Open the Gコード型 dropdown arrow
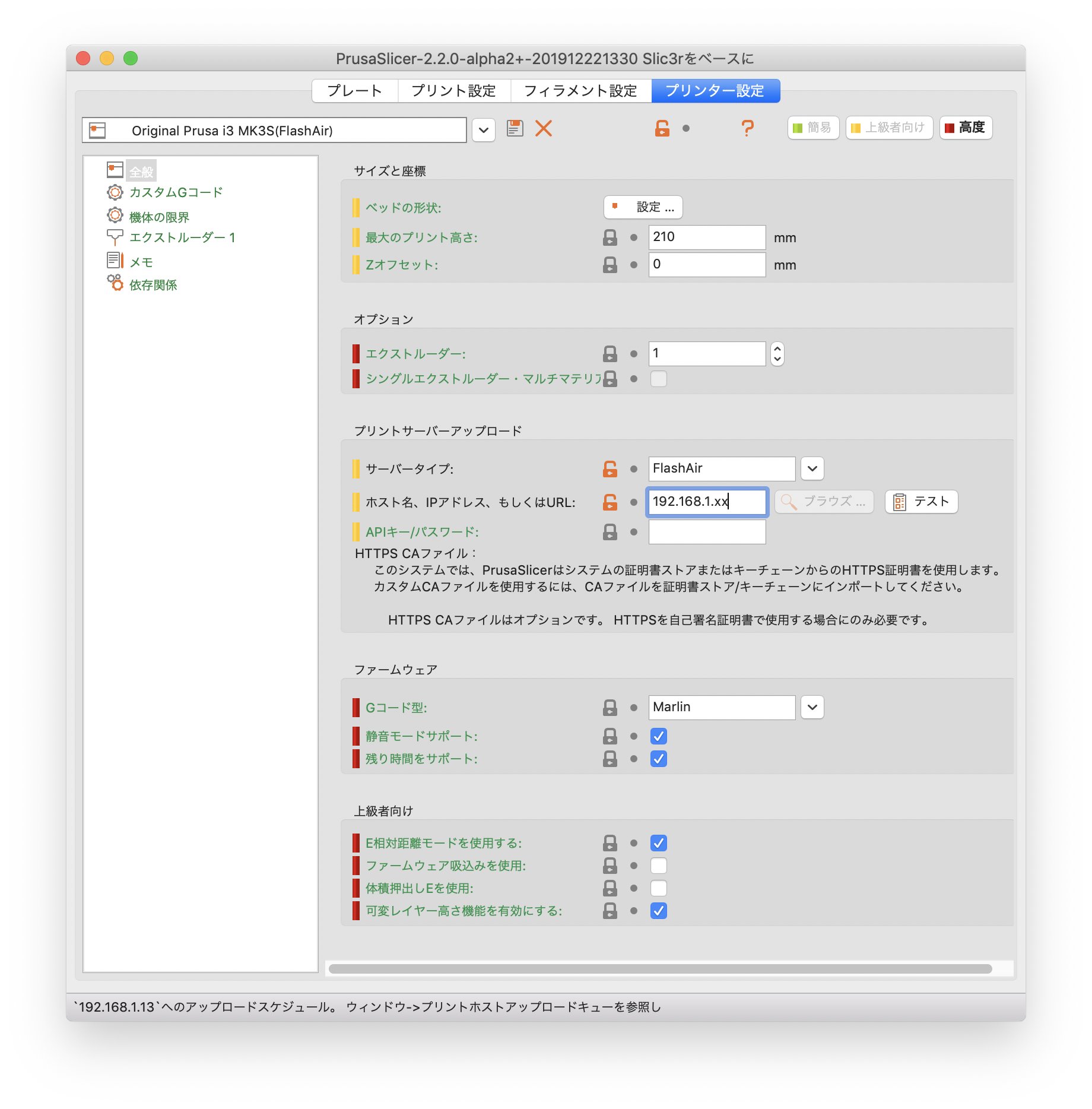1092x1109 pixels. 812,707
